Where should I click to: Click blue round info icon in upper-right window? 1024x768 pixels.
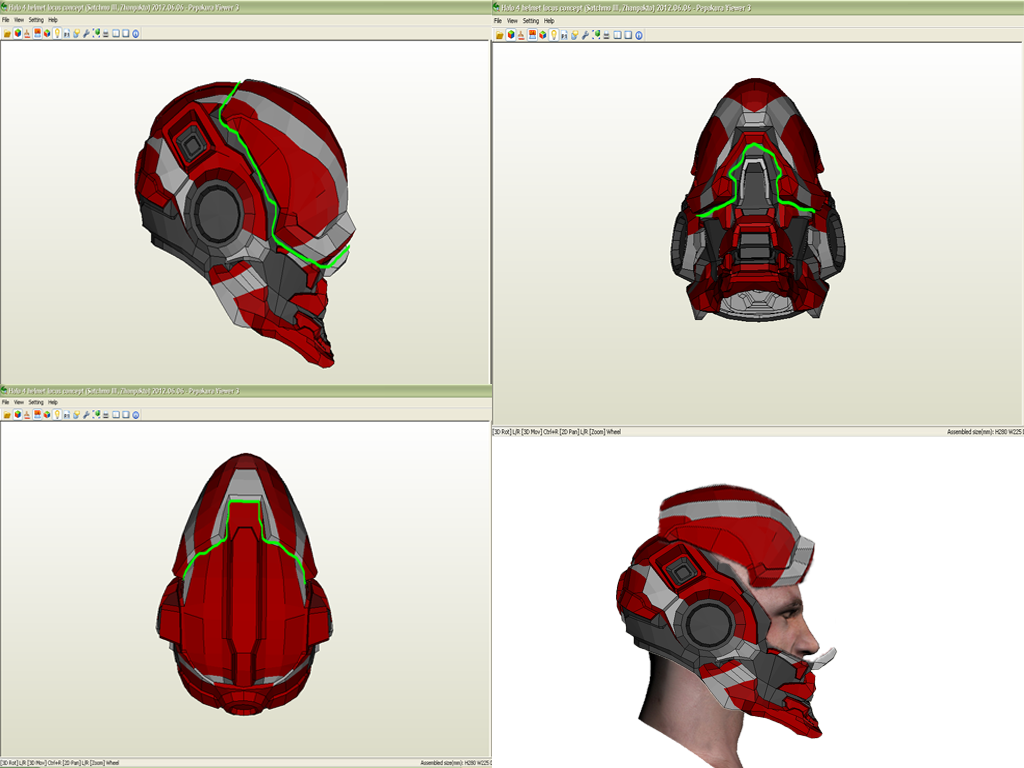point(639,35)
